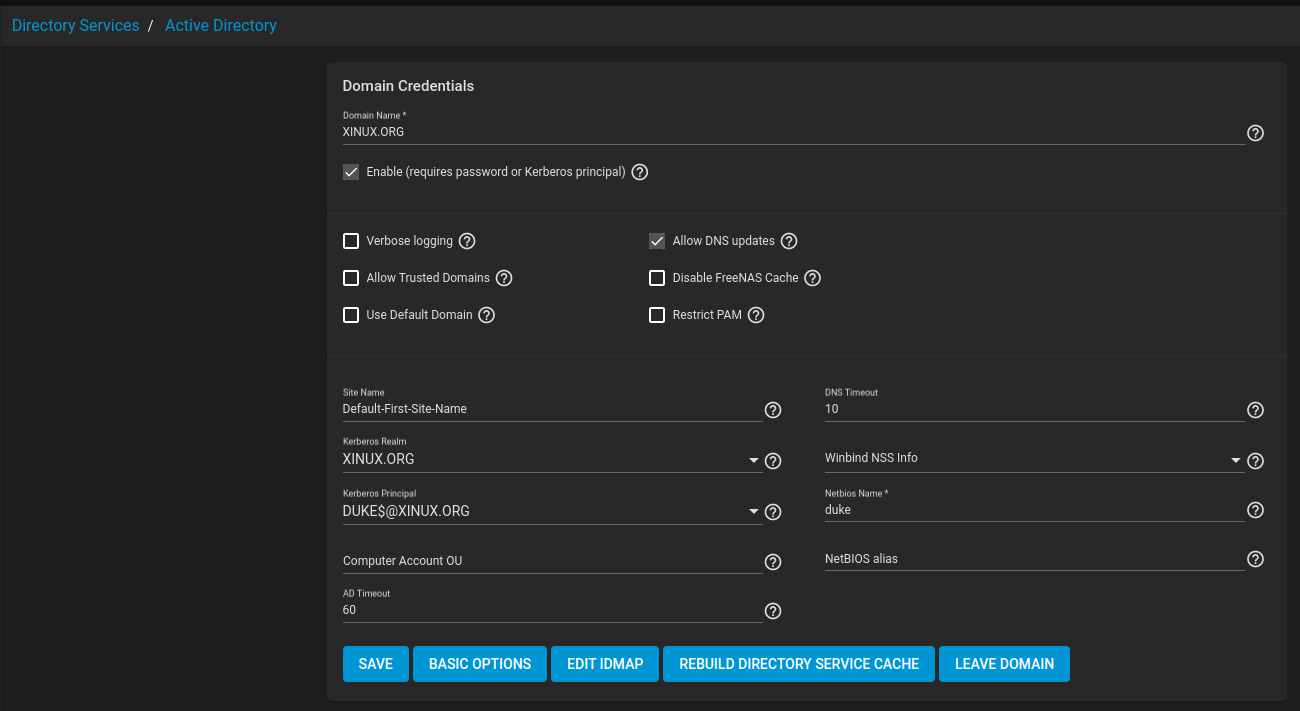
Task: Show help for Allow DNS updates
Action: click(789, 241)
